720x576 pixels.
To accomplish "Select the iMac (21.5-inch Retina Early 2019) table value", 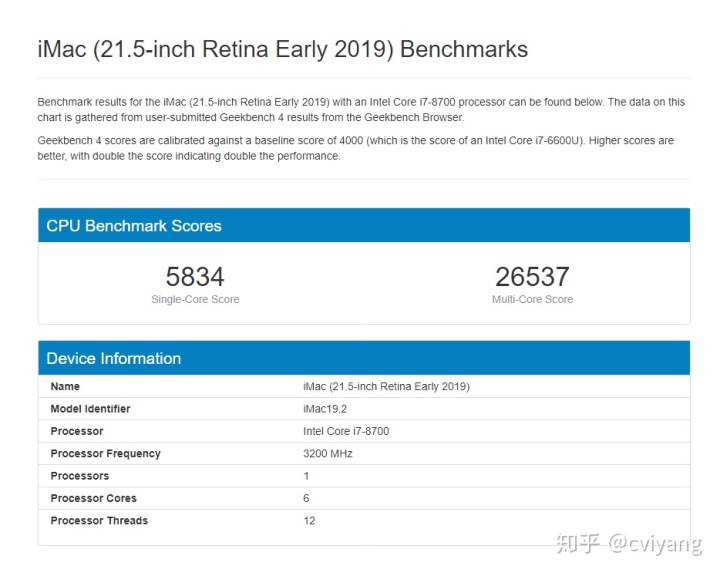I will pos(386,386).
